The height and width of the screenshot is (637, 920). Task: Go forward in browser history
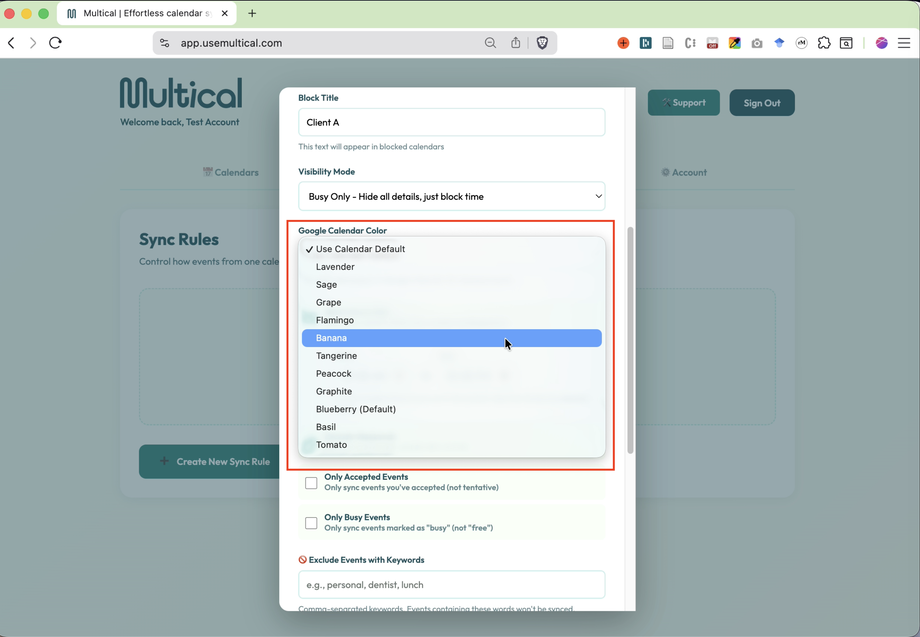[33, 43]
